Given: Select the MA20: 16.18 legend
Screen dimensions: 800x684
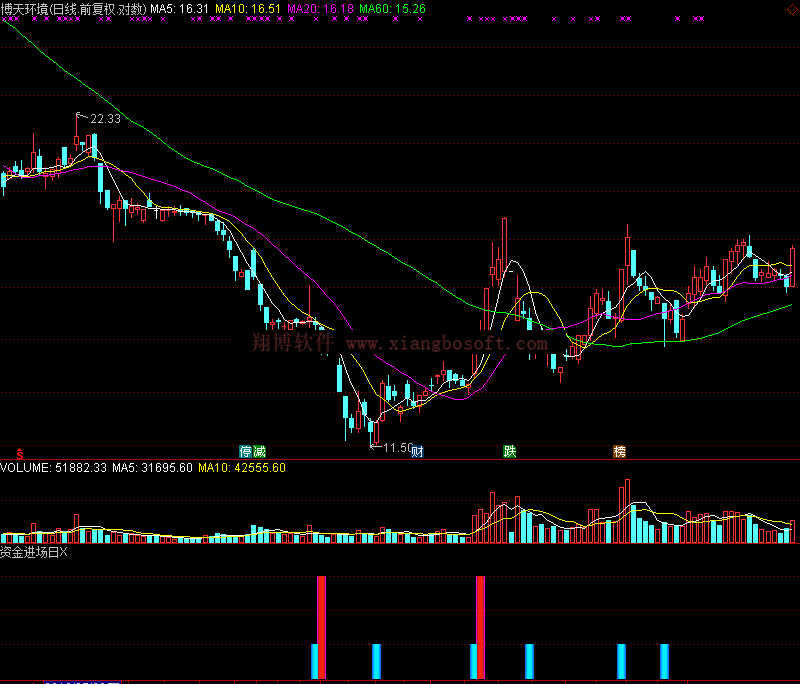Looking at the screenshot, I should 320,9.
